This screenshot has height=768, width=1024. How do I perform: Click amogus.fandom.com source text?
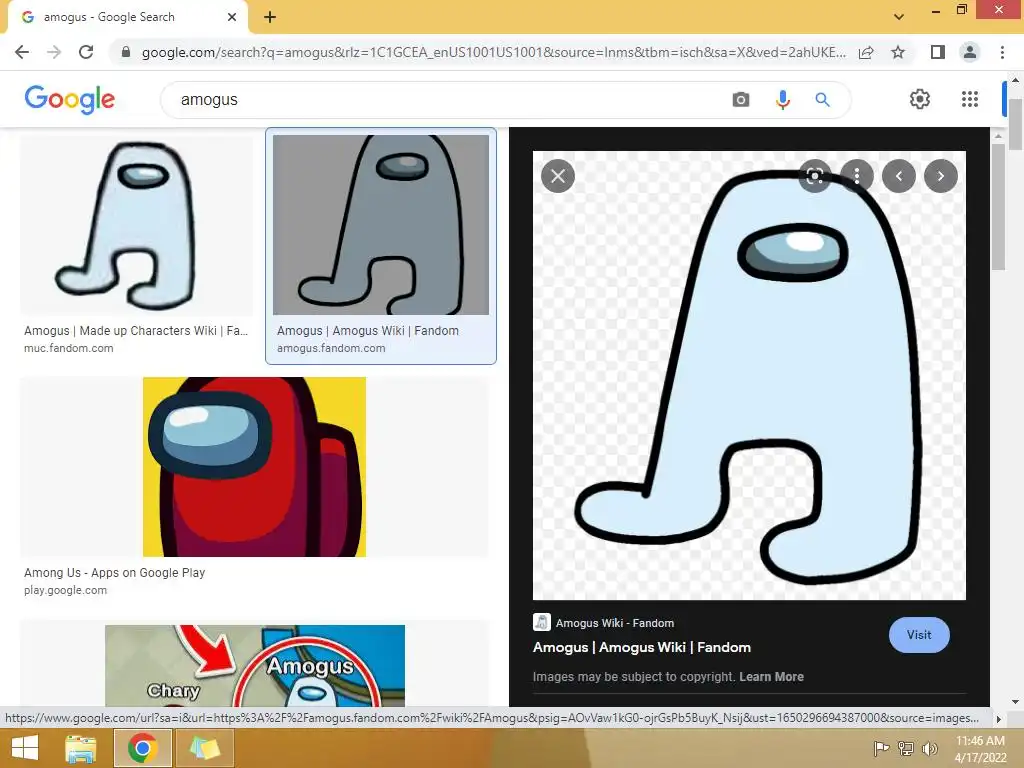pos(331,348)
